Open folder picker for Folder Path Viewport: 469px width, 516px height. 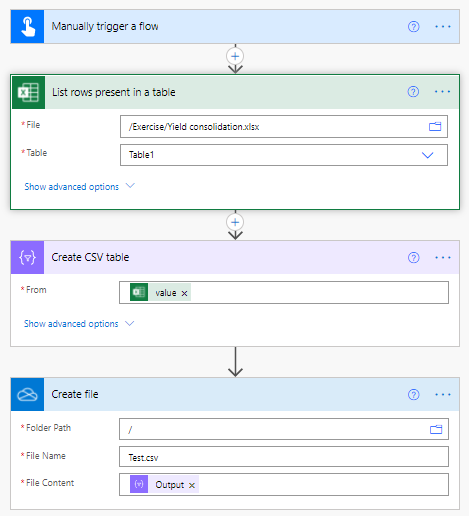tap(436, 429)
